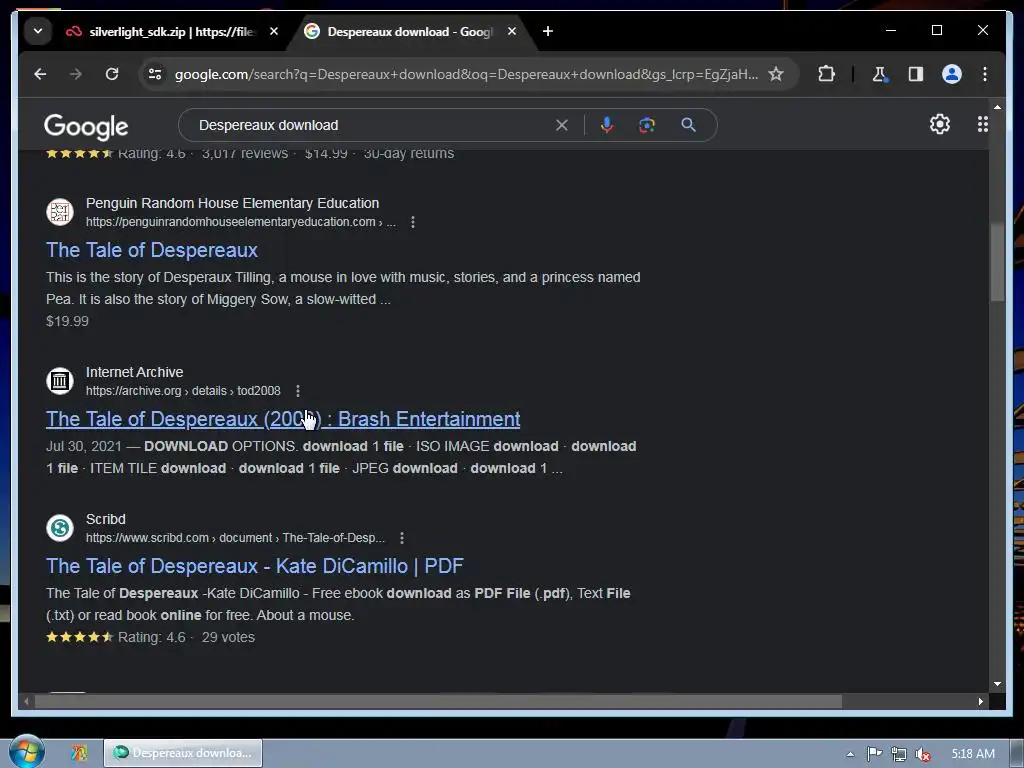Click the 5:18 AM clock
Screen dimensions: 1024x768
[x=972, y=754]
